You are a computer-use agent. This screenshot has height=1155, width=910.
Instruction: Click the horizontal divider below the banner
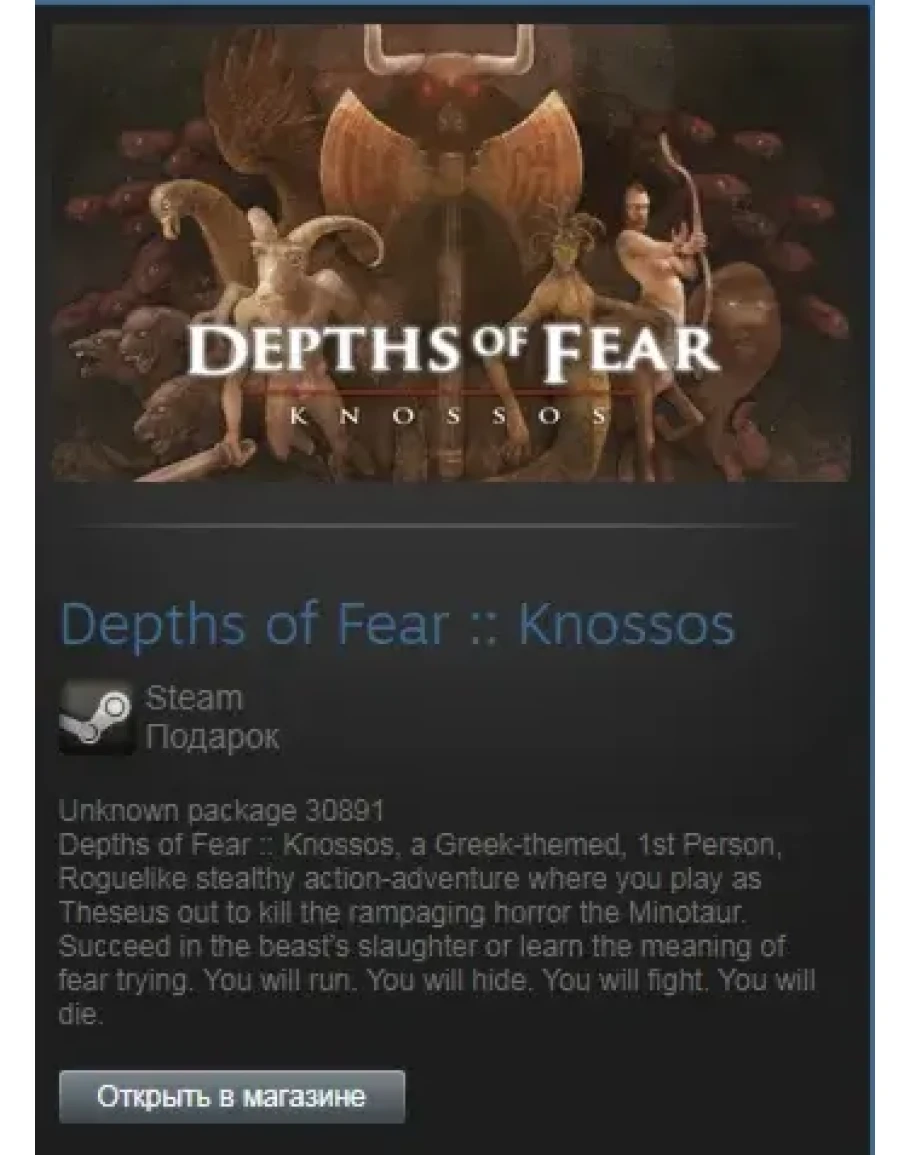(435, 526)
